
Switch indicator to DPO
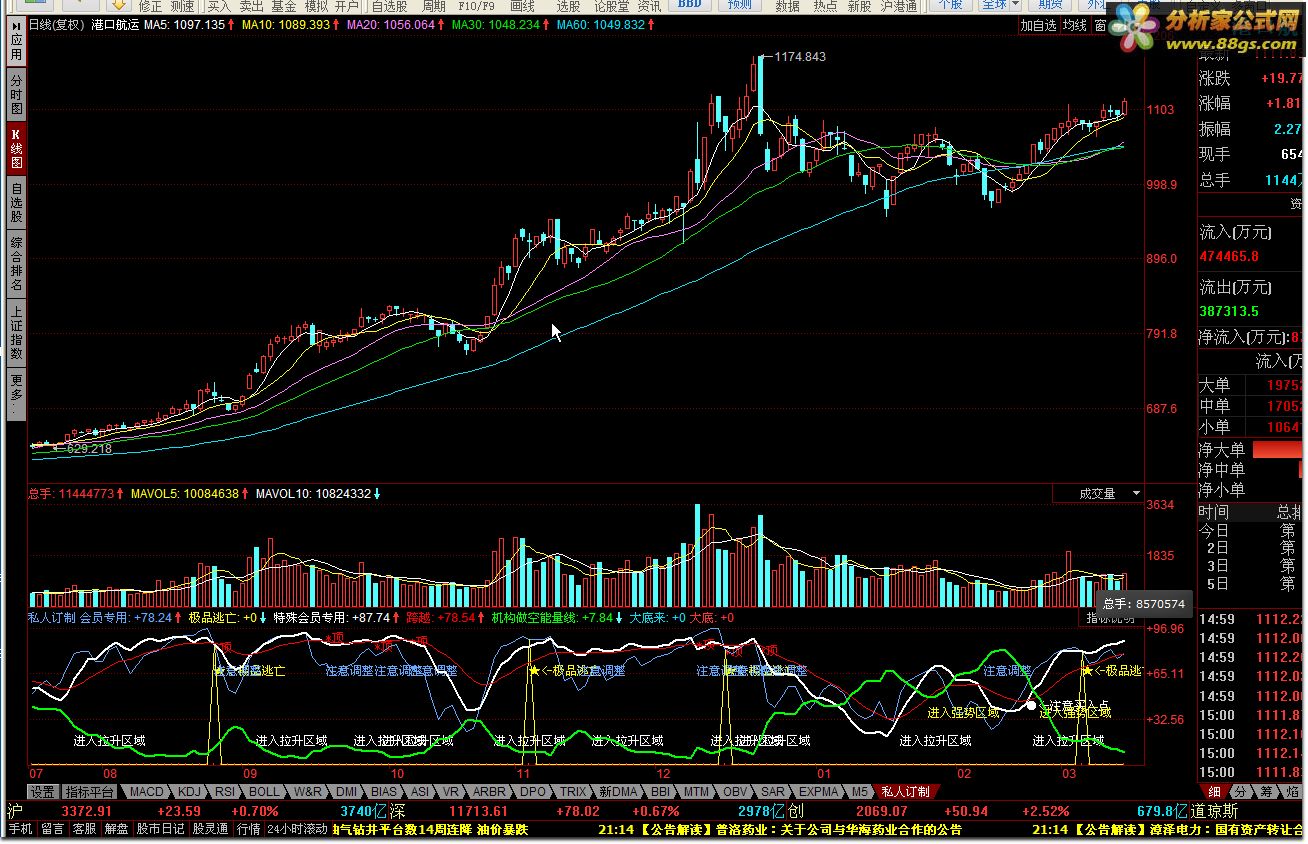click(x=534, y=791)
